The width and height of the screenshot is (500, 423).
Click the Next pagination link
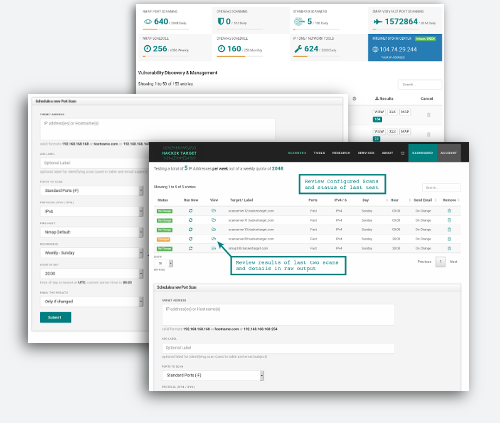coord(453,262)
